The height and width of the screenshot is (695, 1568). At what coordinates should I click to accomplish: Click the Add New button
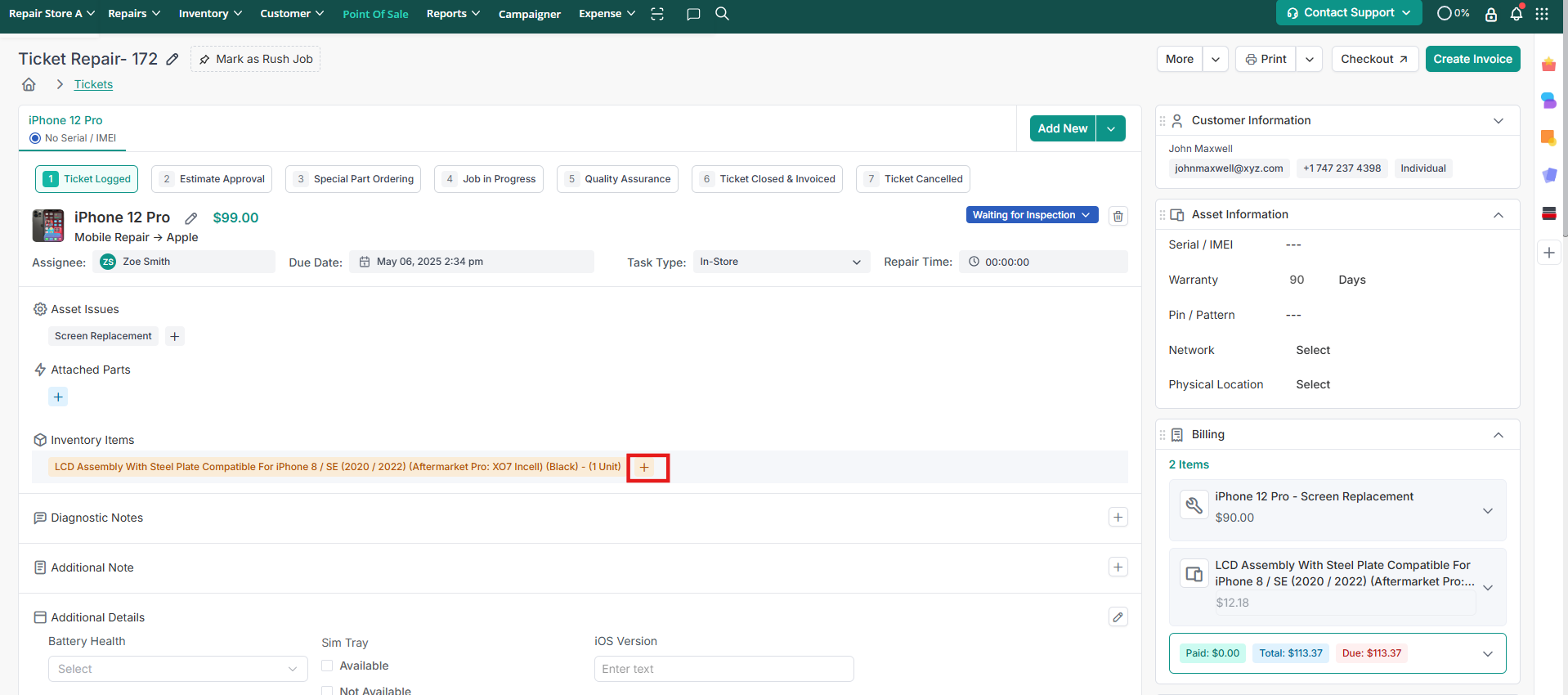1063,128
